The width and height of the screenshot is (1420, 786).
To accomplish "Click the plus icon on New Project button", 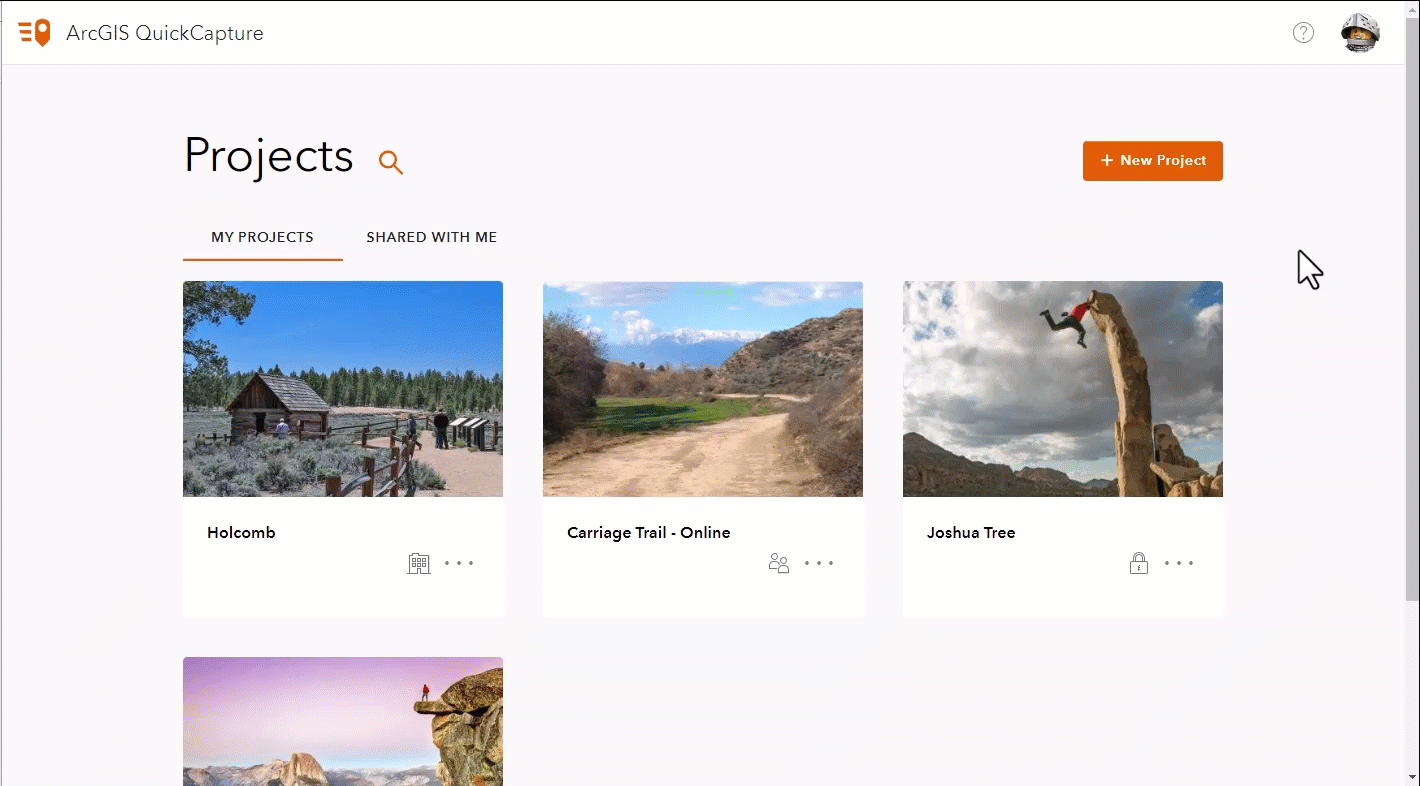I will click(x=1106, y=160).
